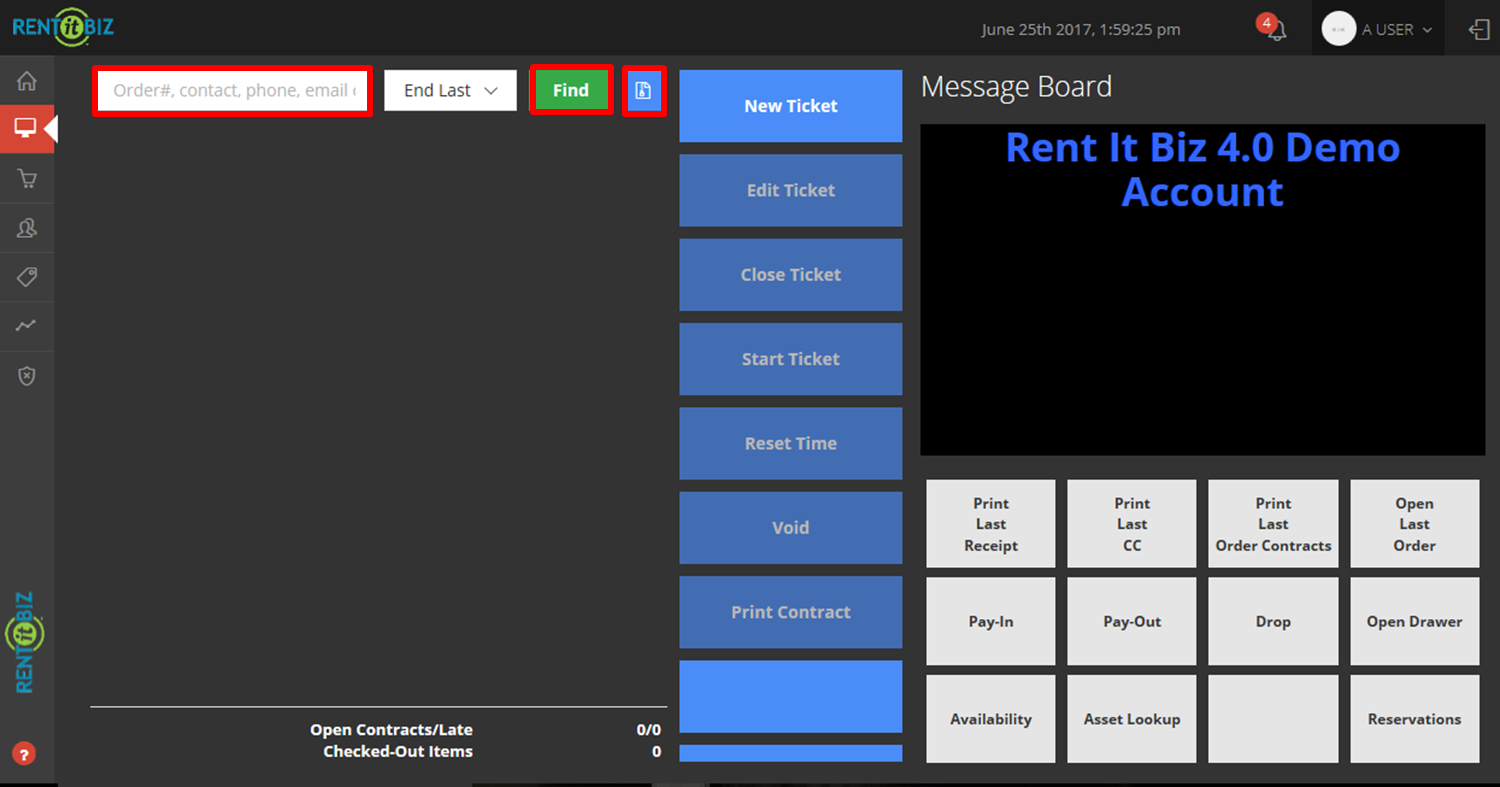The image size is (1500, 787).
Task: Click the date and time display
Action: [x=1081, y=30]
